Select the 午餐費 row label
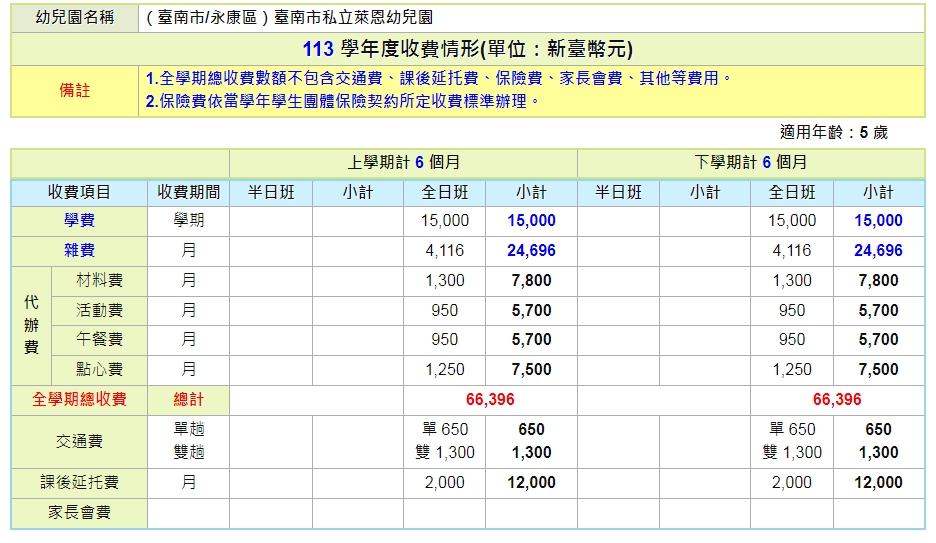936x543 pixels. tap(99, 340)
